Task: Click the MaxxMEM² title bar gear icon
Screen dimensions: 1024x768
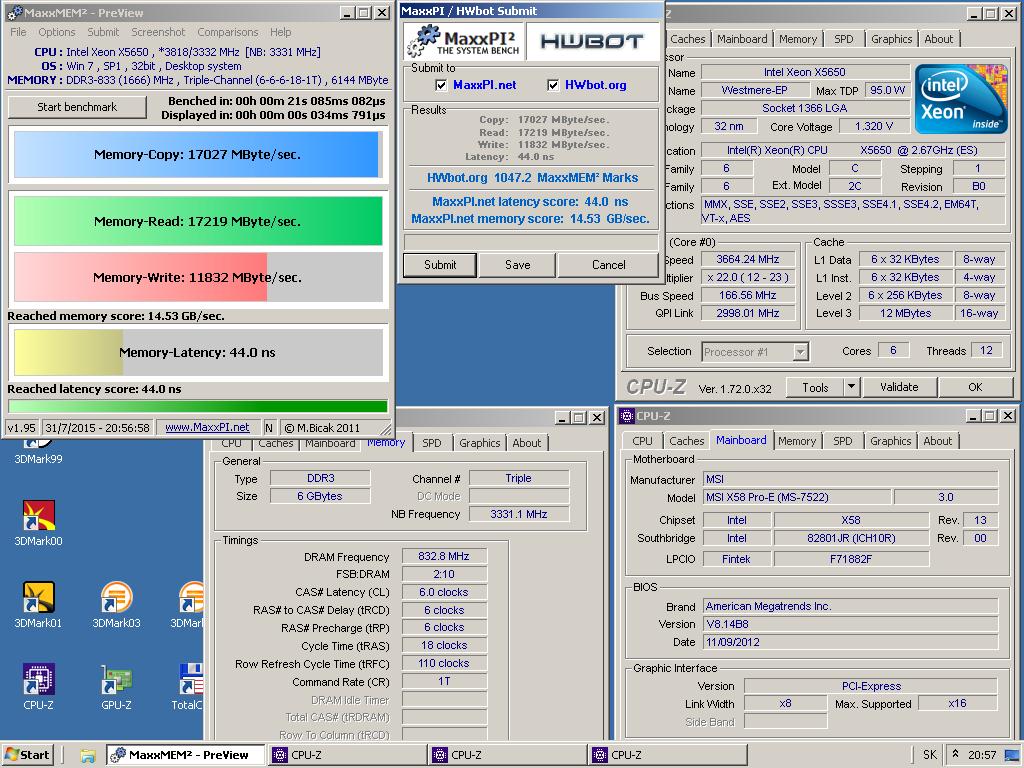Action: pyautogui.click(x=16, y=12)
